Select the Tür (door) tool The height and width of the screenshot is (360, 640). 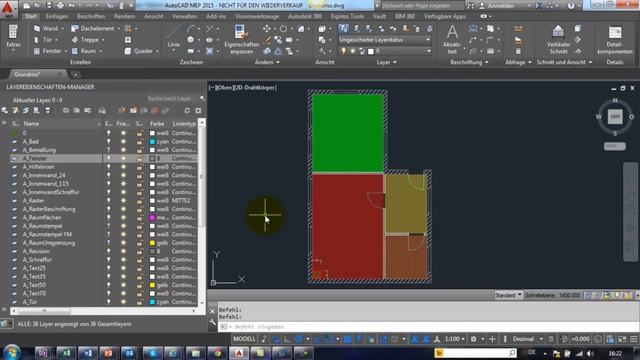pos(46,40)
